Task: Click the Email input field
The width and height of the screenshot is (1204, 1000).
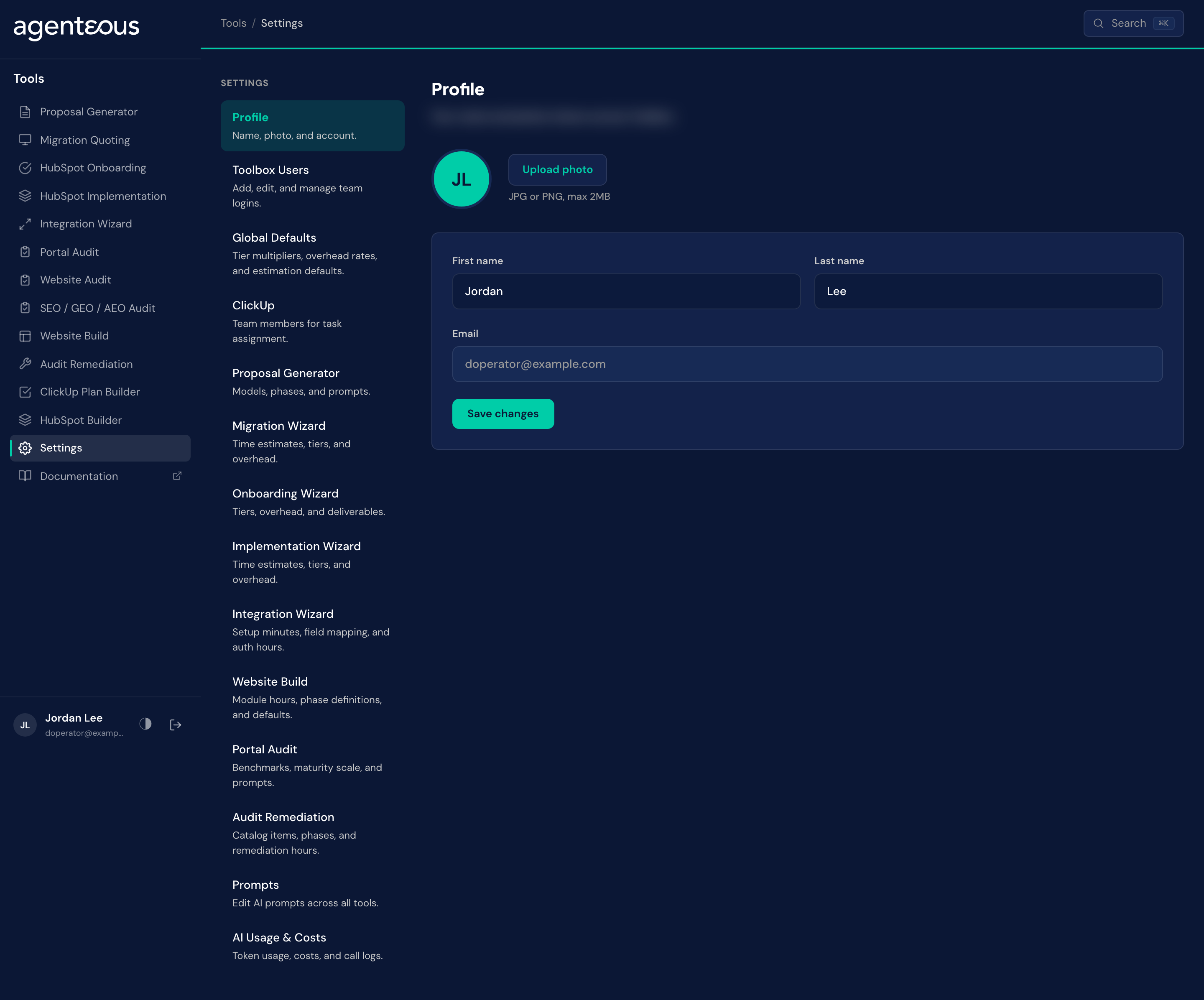Action: (x=807, y=364)
